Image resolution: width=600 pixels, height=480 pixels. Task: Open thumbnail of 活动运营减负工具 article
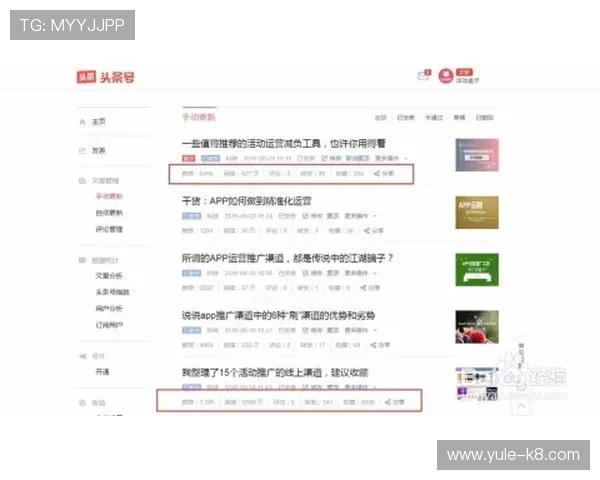(477, 155)
